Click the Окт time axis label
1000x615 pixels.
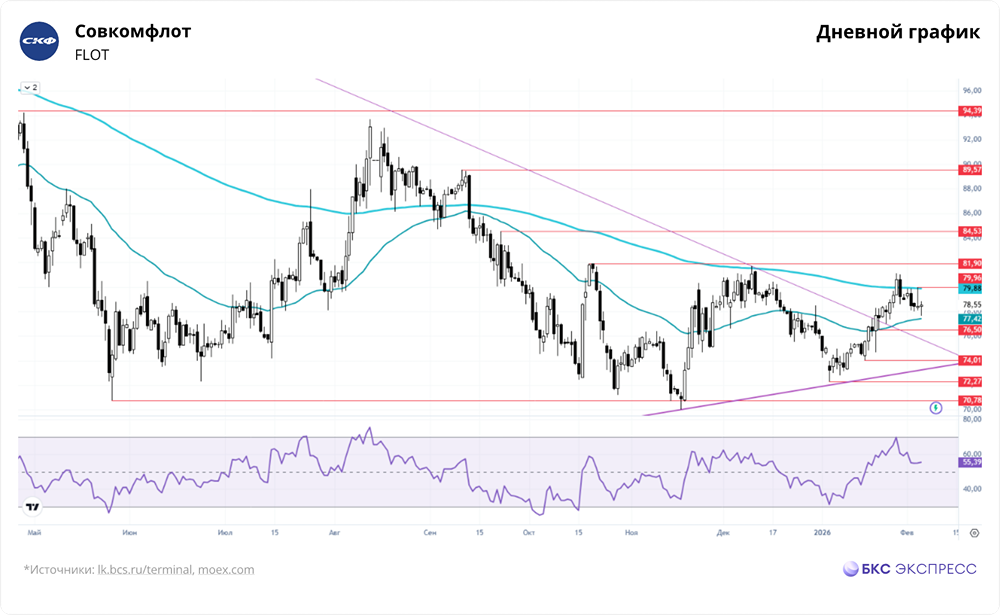pos(529,532)
